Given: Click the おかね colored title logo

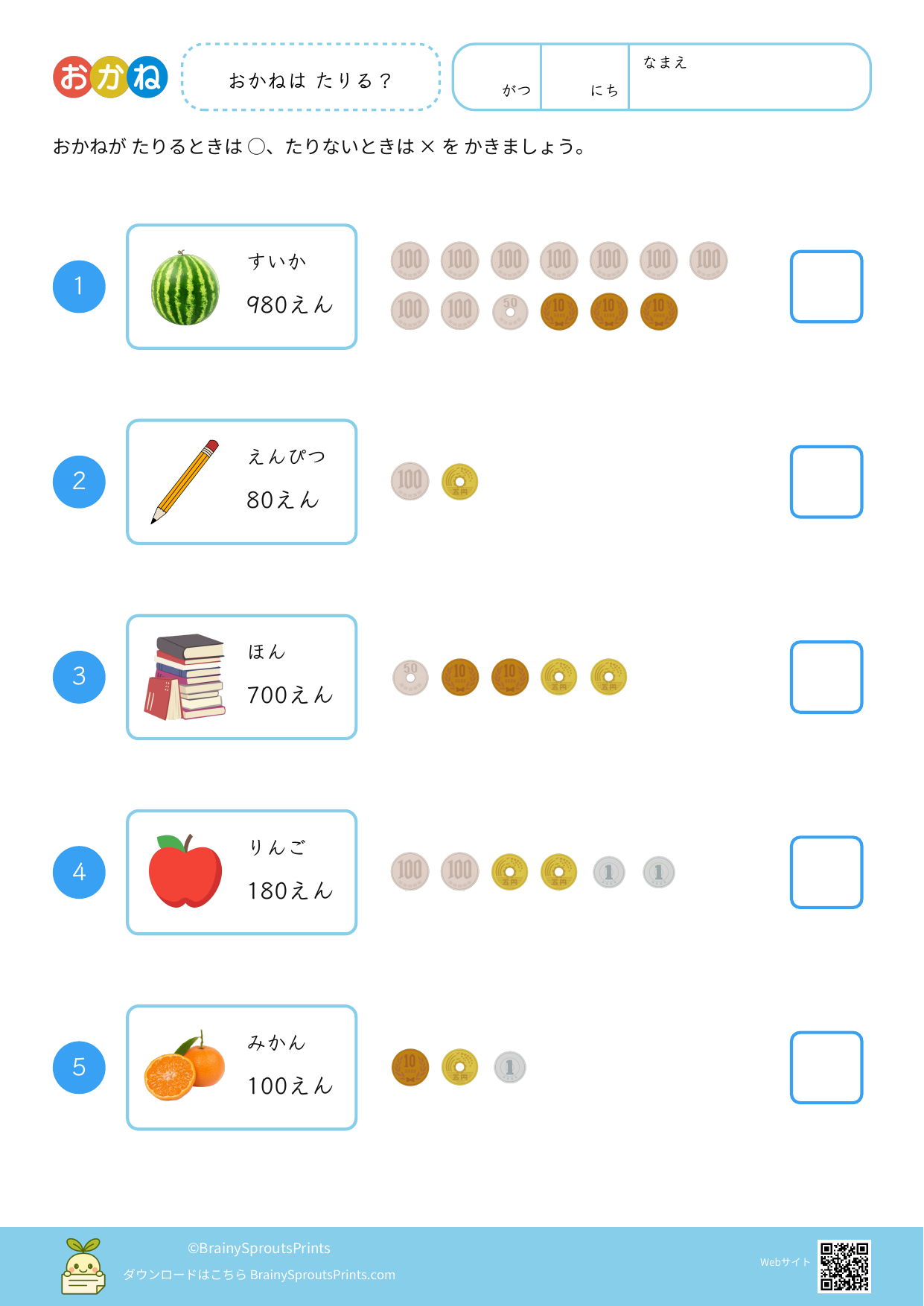Looking at the screenshot, I should pos(110,77).
